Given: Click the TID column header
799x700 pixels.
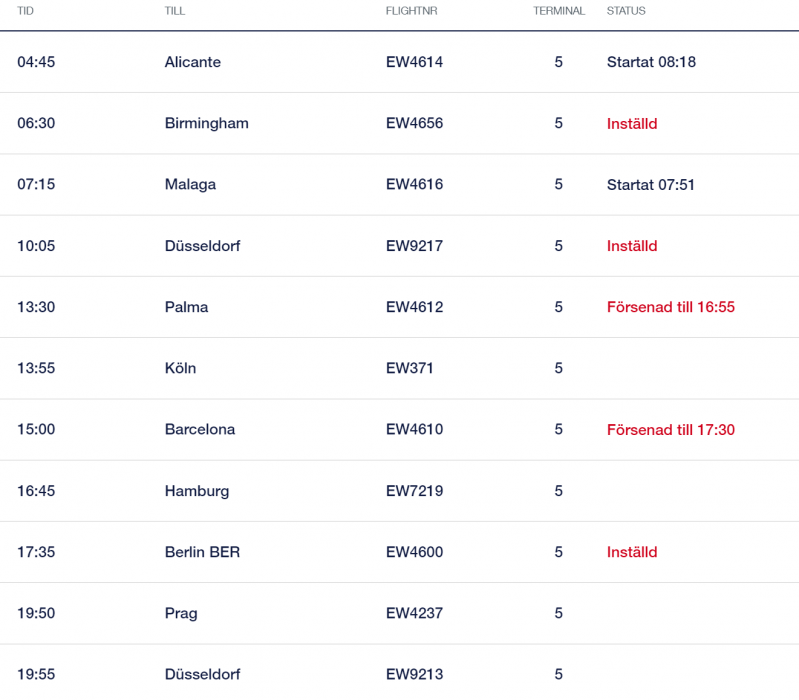Looking at the screenshot, I should click(x=25, y=11).
